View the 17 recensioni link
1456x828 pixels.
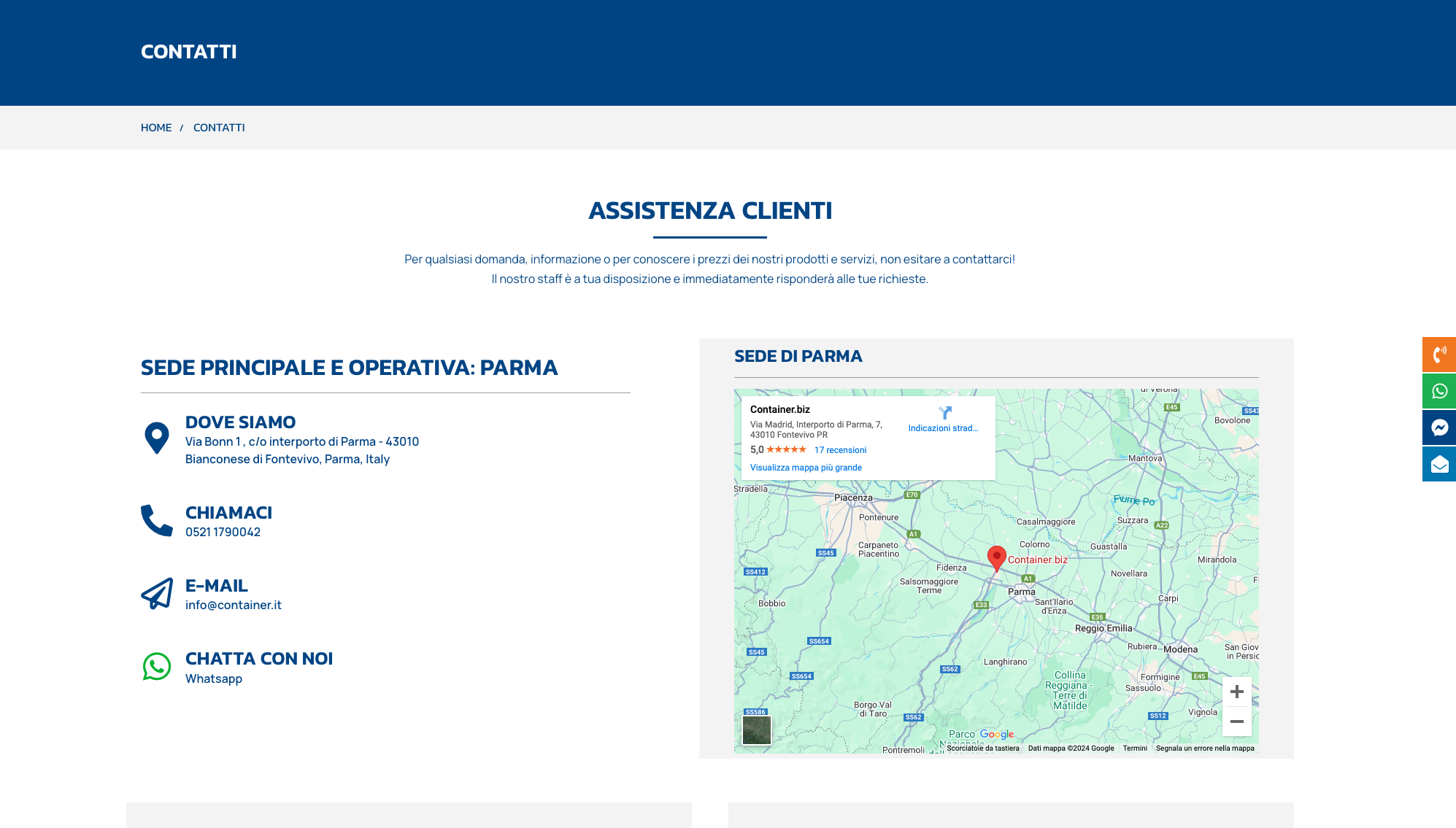[840, 449]
